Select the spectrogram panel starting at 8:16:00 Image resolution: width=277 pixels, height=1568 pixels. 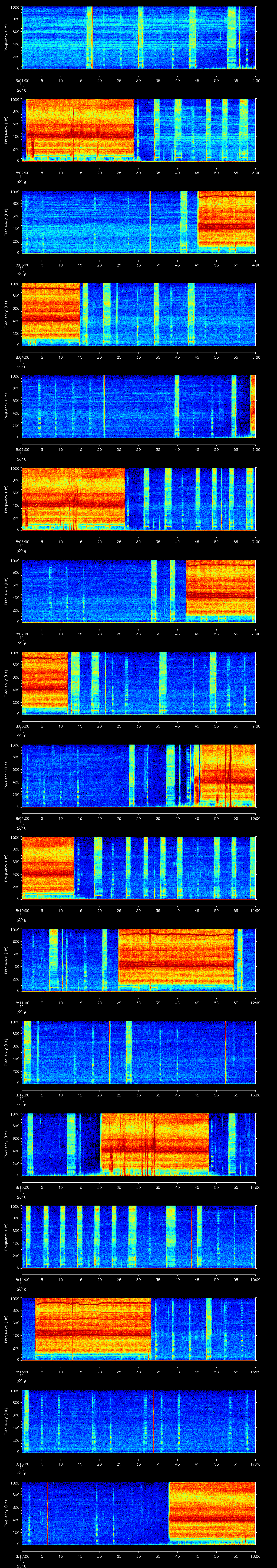tap(139, 1421)
